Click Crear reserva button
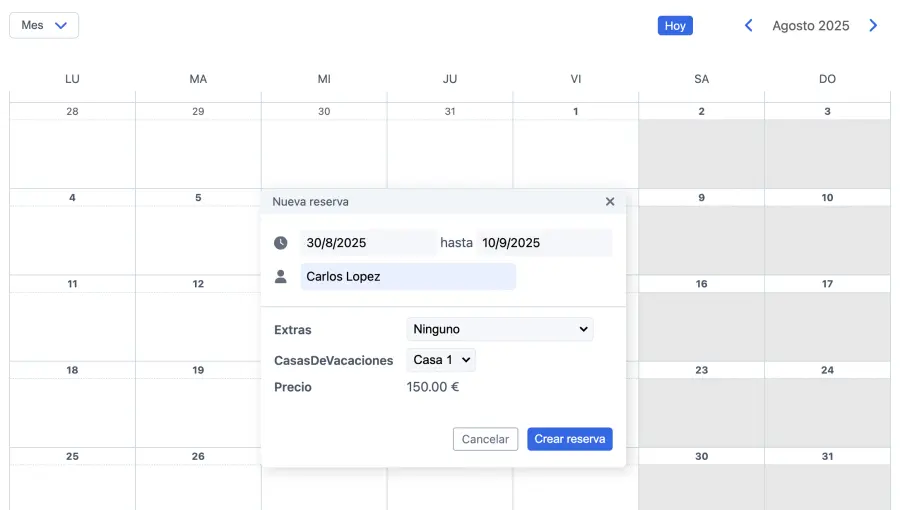This screenshot has height=510, width=900. (569, 439)
